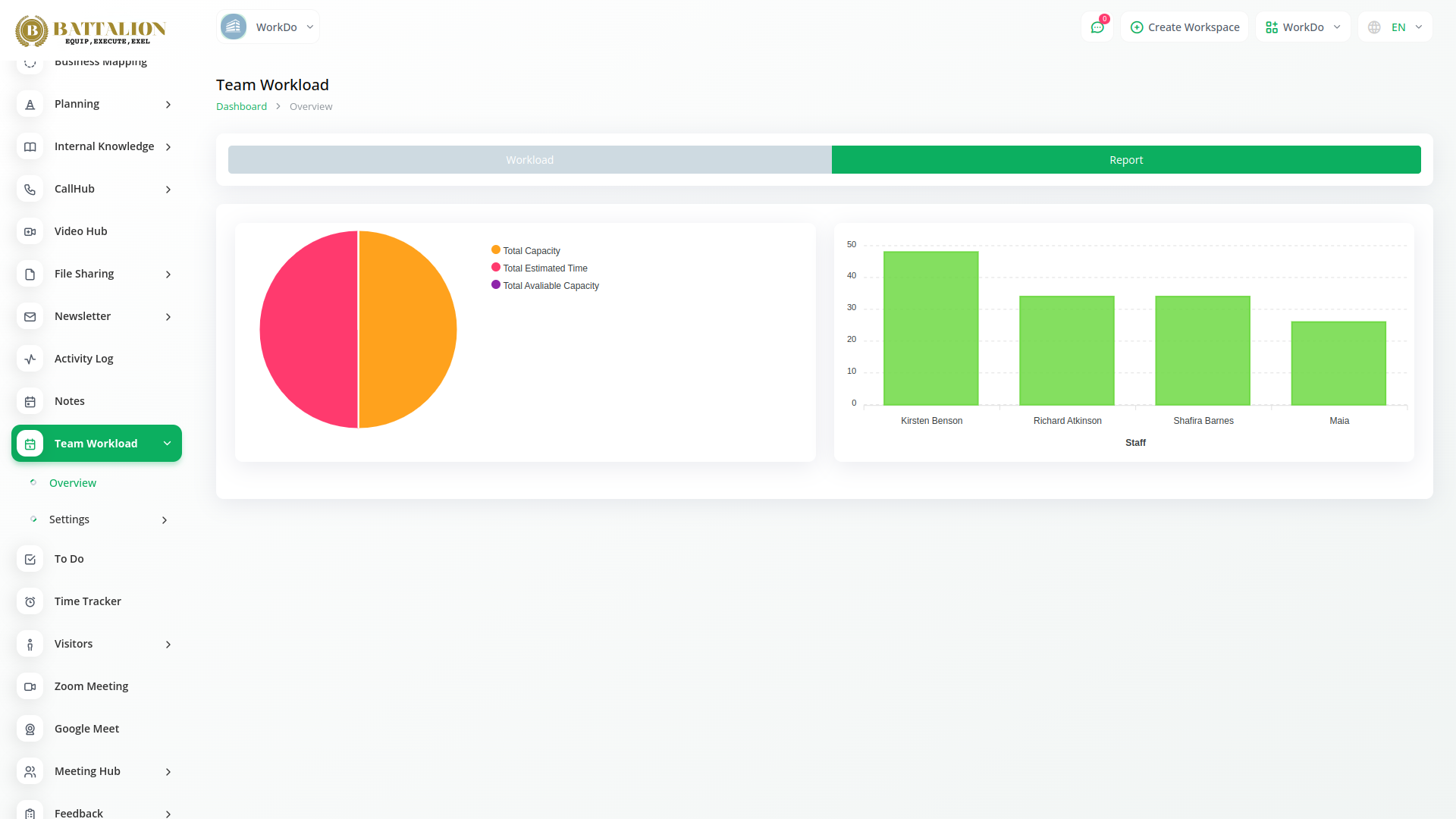Switch to the Workload tab

[x=529, y=160]
